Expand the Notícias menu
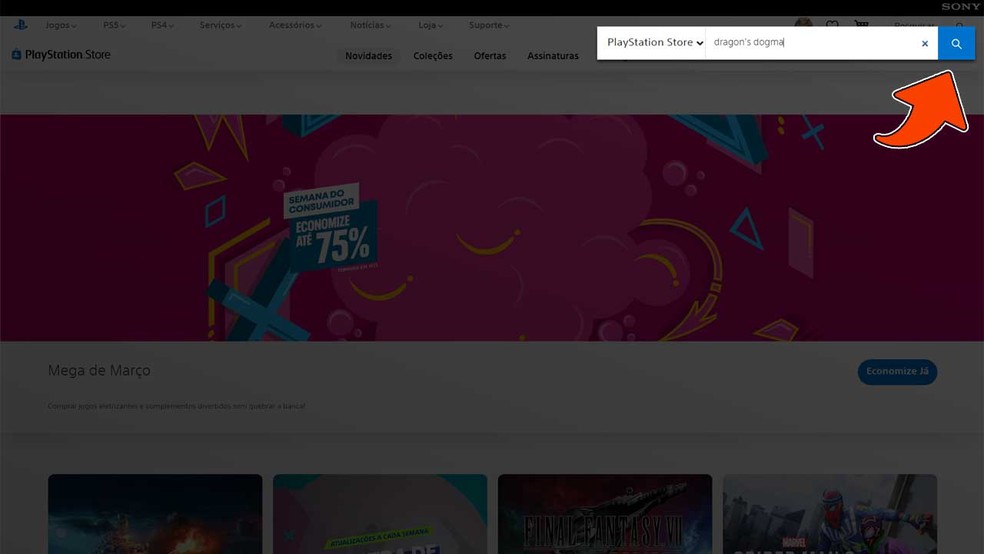Screen dimensions: 984x554 point(370,25)
